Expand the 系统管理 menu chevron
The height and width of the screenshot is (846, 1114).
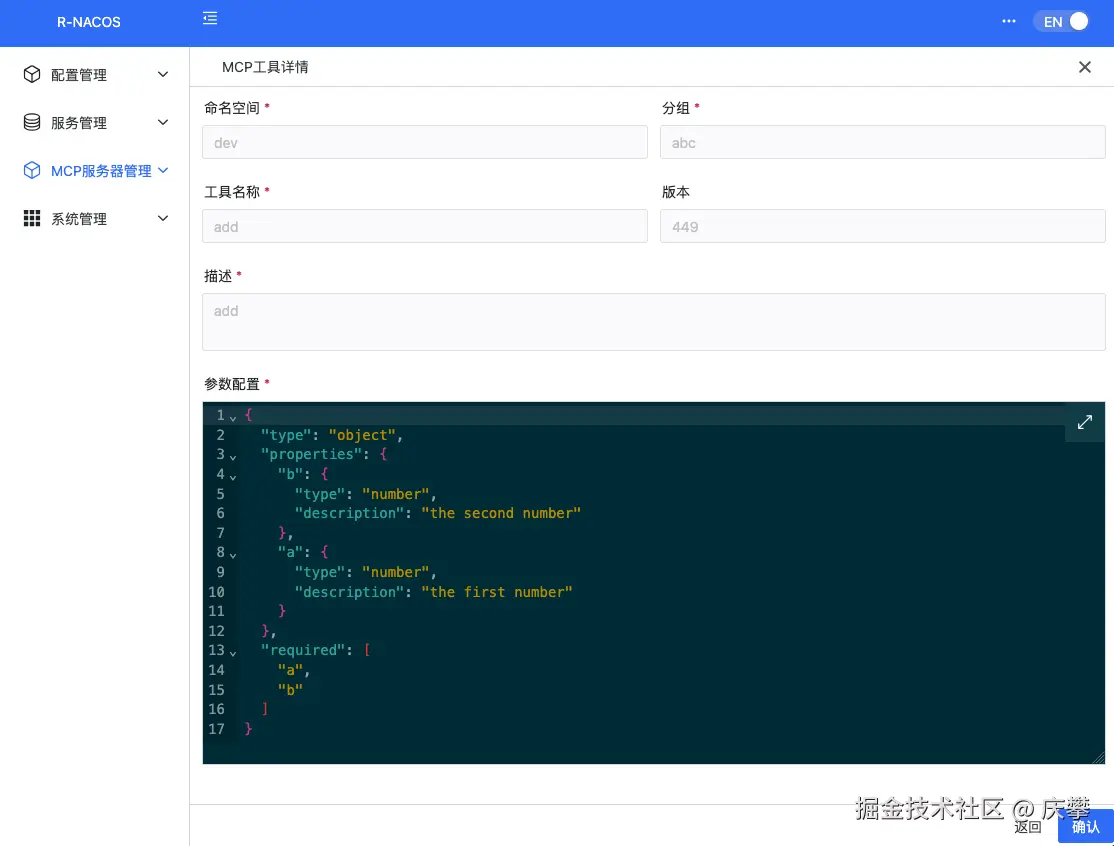(163, 218)
